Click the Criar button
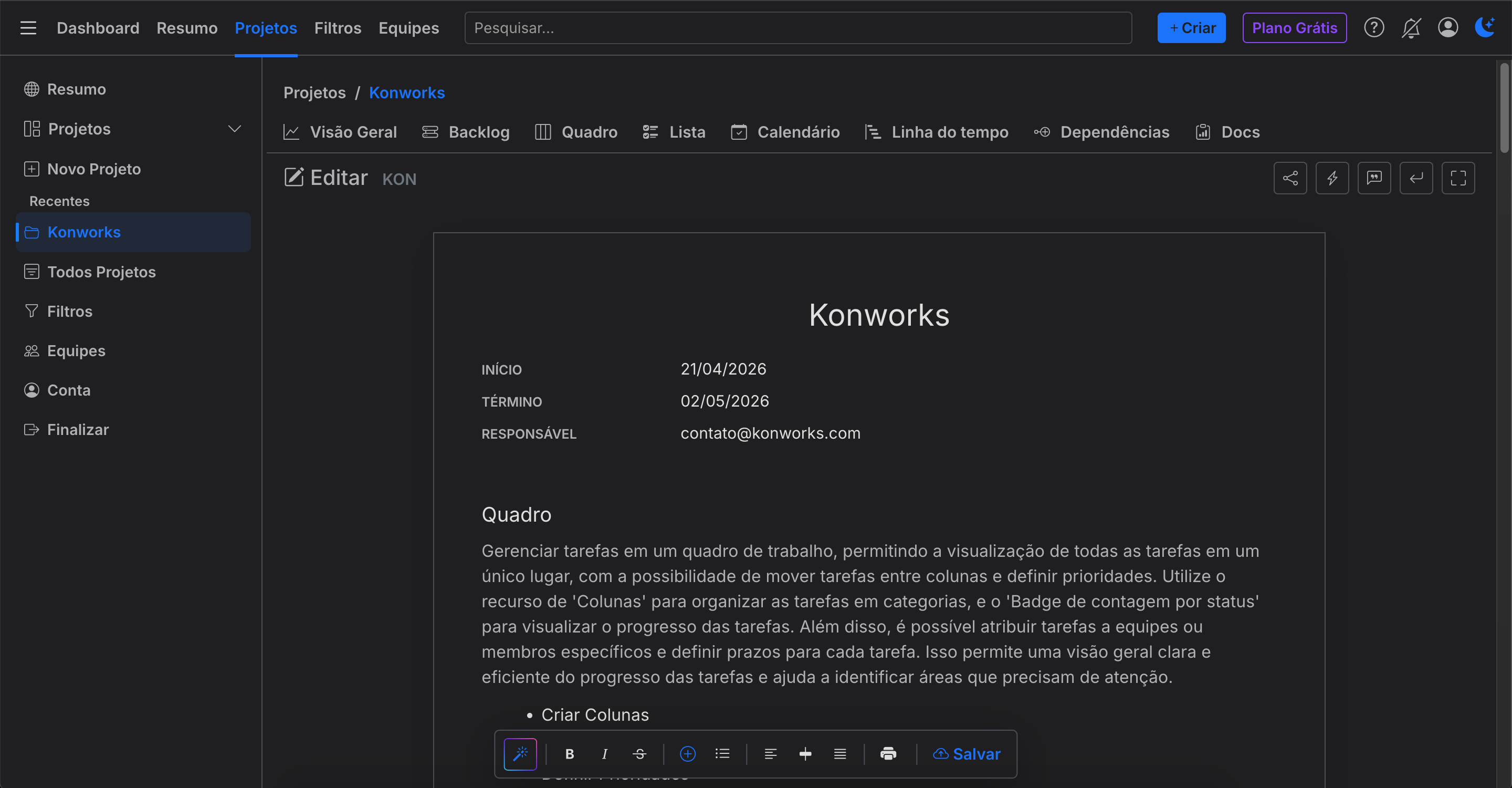This screenshot has width=1512, height=788. point(1191,28)
